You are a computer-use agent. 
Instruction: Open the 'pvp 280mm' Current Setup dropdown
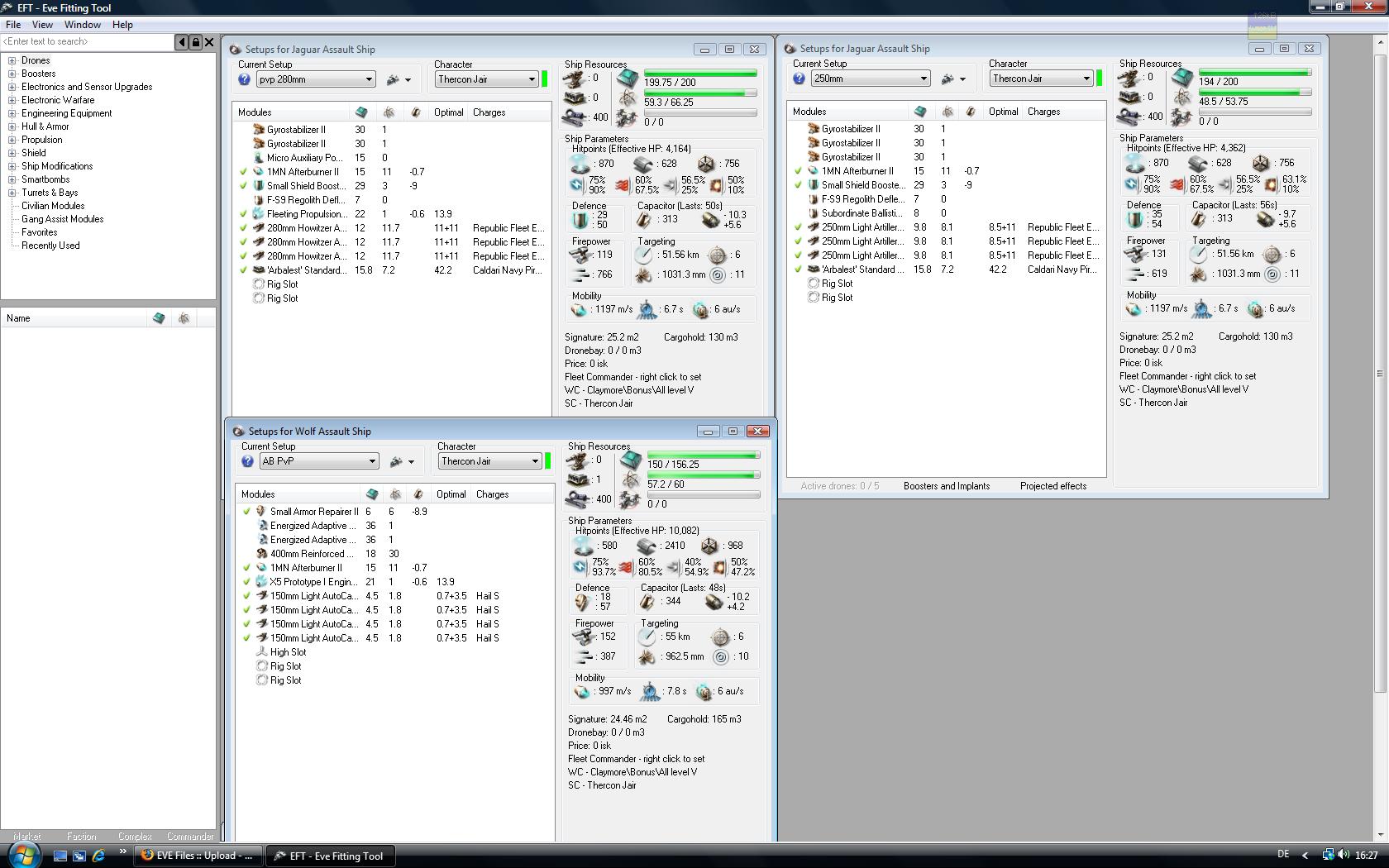point(316,79)
